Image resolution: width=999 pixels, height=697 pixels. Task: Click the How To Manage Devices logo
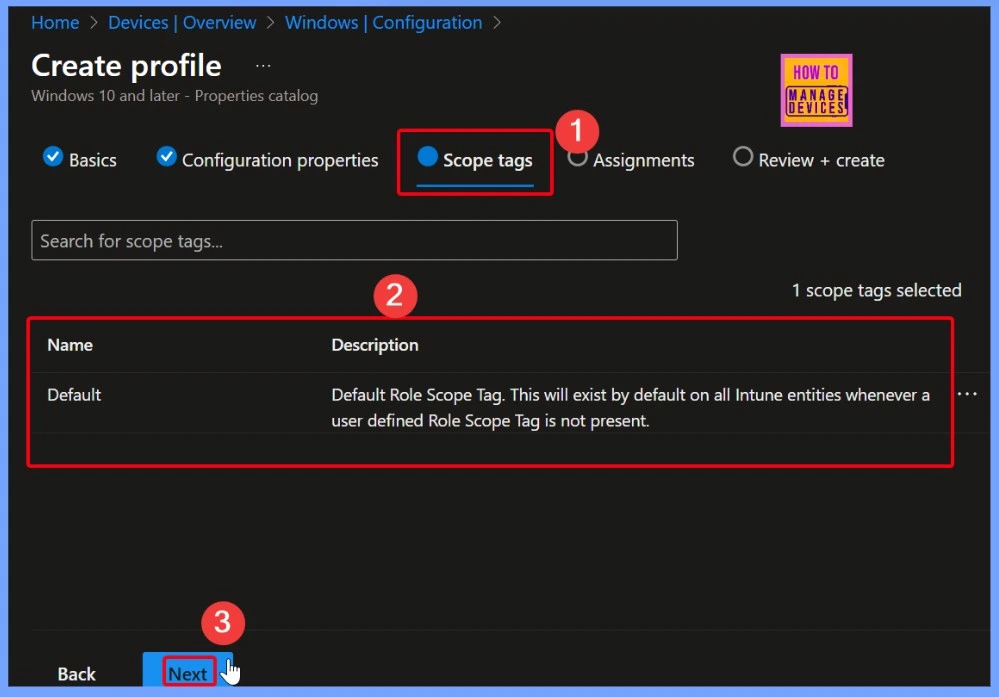816,90
